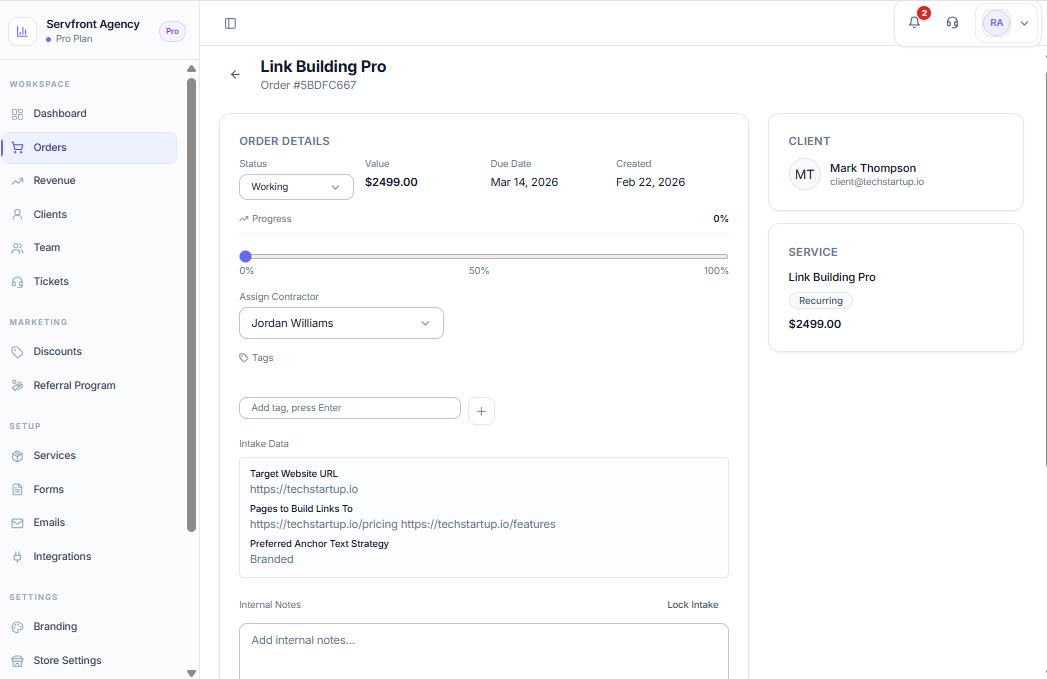The width and height of the screenshot is (1047, 679).
Task: Click the Forms document icon
Action: tap(17, 489)
